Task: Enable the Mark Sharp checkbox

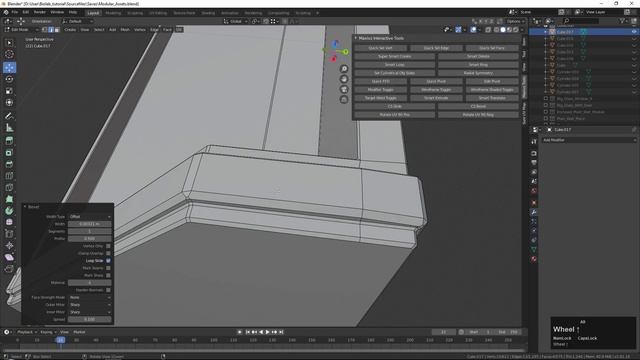Action: click(108, 276)
